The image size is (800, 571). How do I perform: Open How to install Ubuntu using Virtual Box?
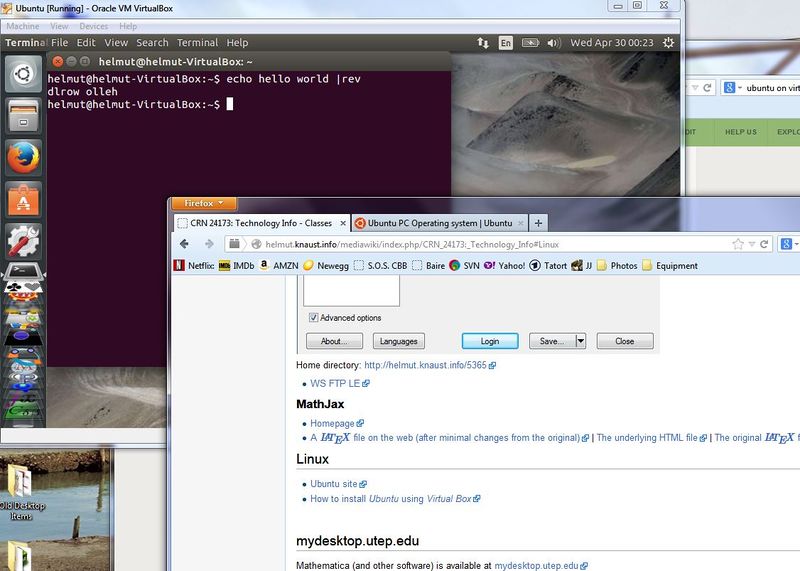(x=395, y=499)
